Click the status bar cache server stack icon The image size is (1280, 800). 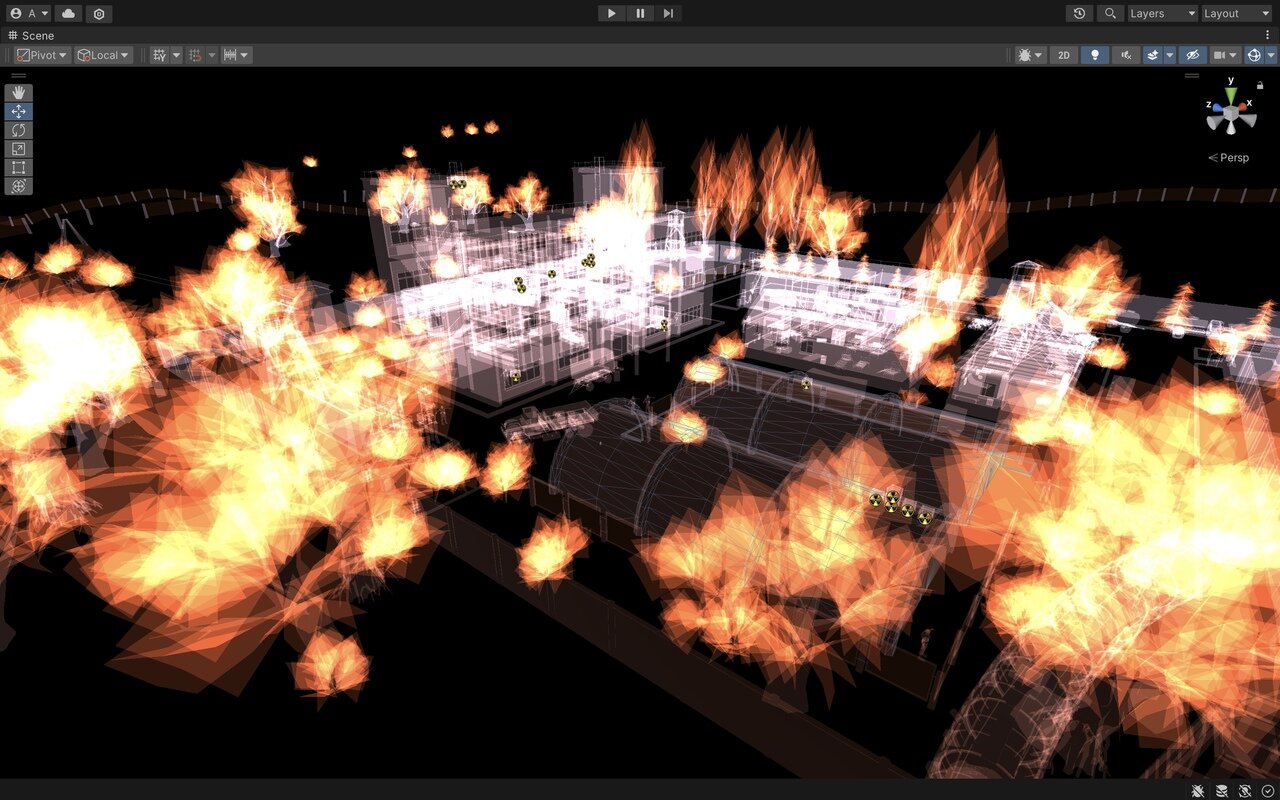1221,791
